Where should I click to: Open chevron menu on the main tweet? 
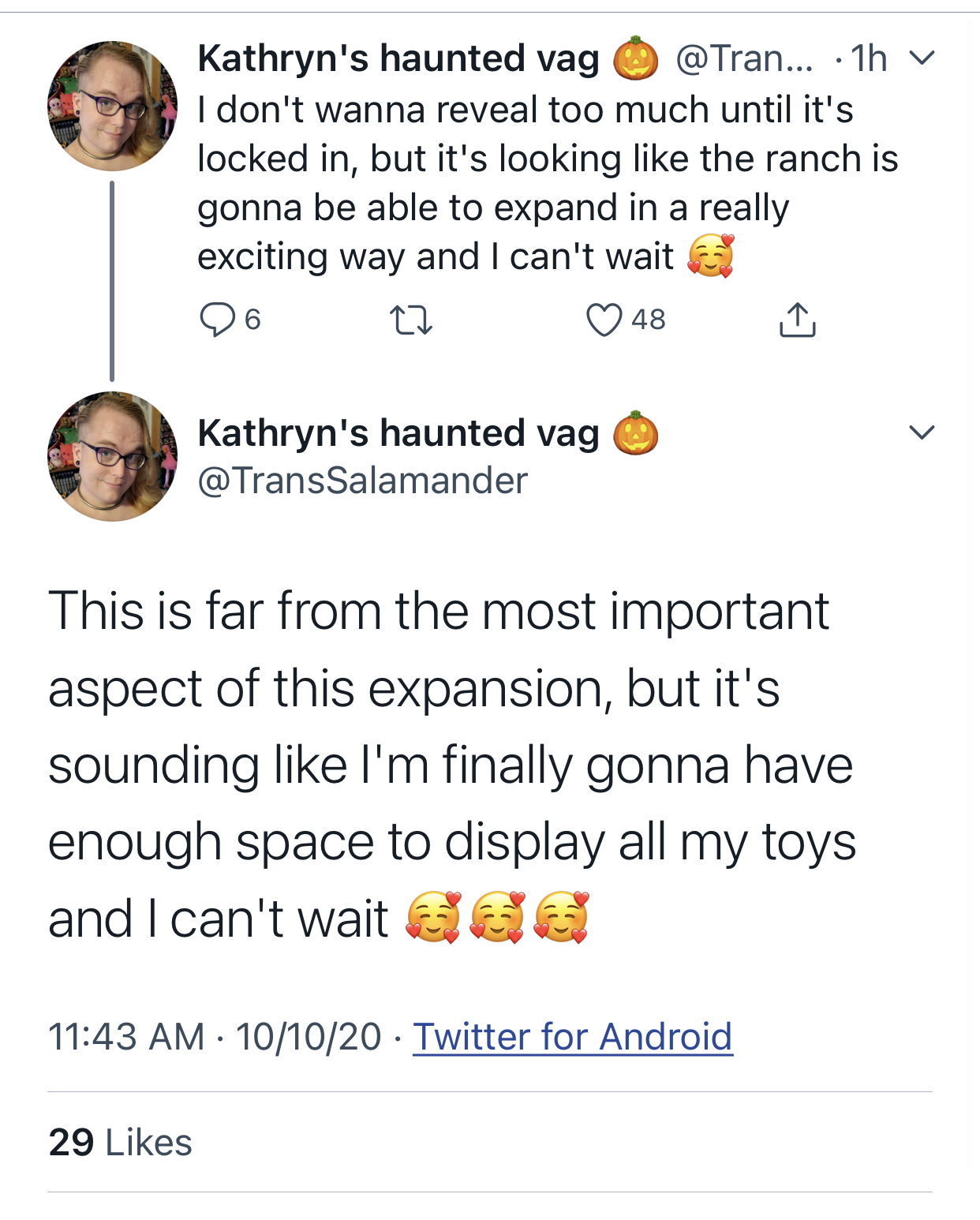click(x=922, y=432)
